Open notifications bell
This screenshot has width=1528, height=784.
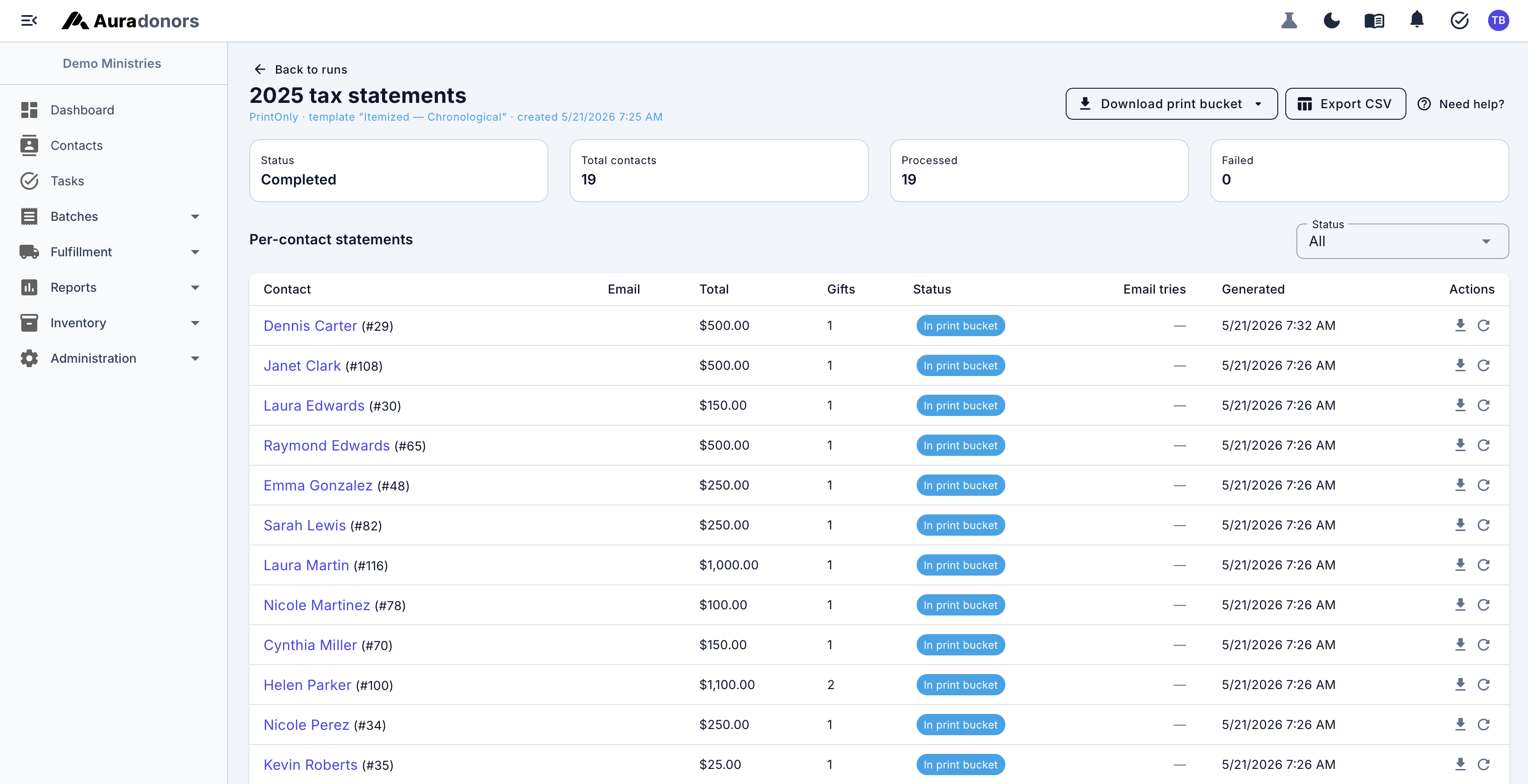(1417, 20)
